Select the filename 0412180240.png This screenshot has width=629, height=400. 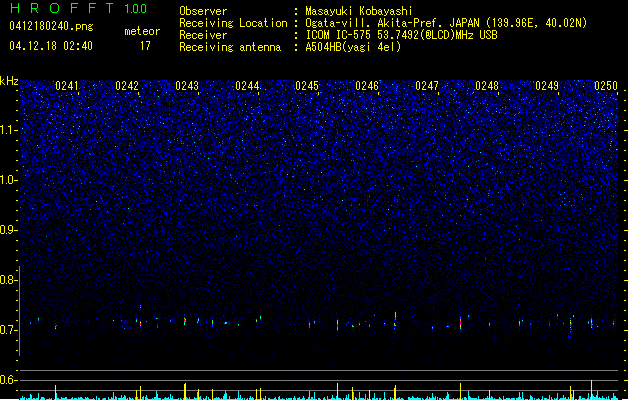51,26
